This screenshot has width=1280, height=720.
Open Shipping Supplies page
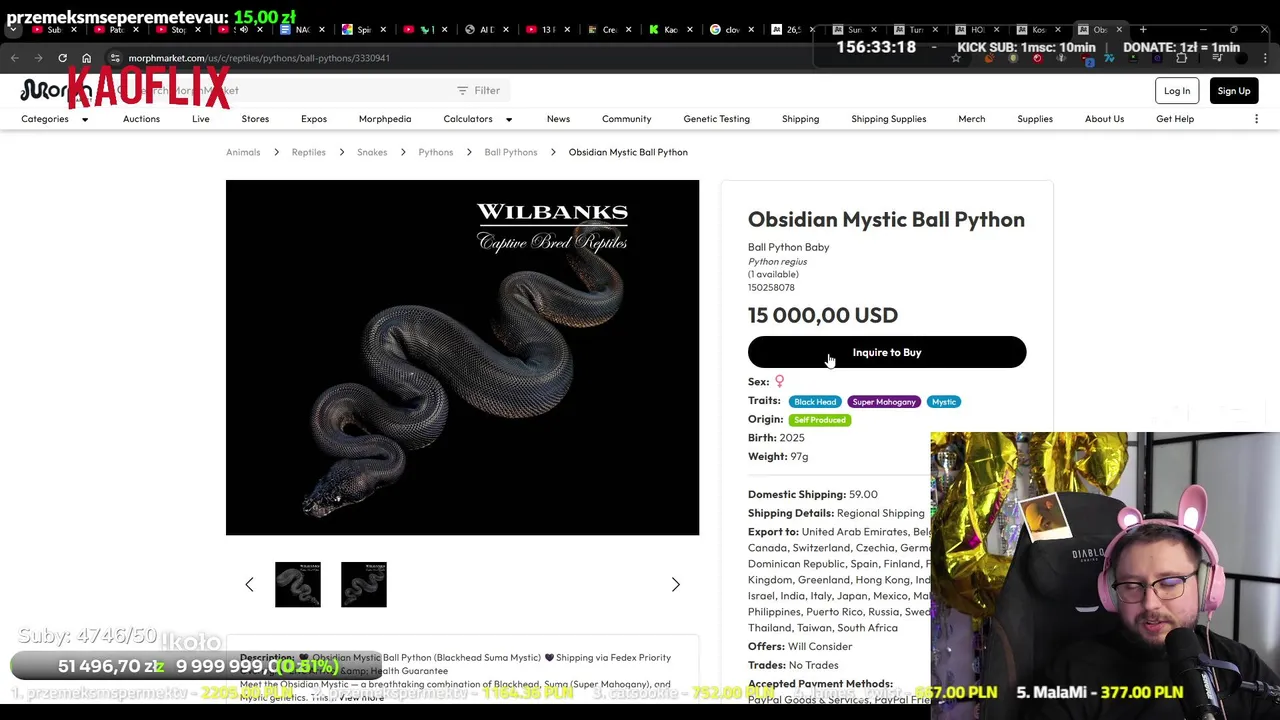[x=888, y=119]
